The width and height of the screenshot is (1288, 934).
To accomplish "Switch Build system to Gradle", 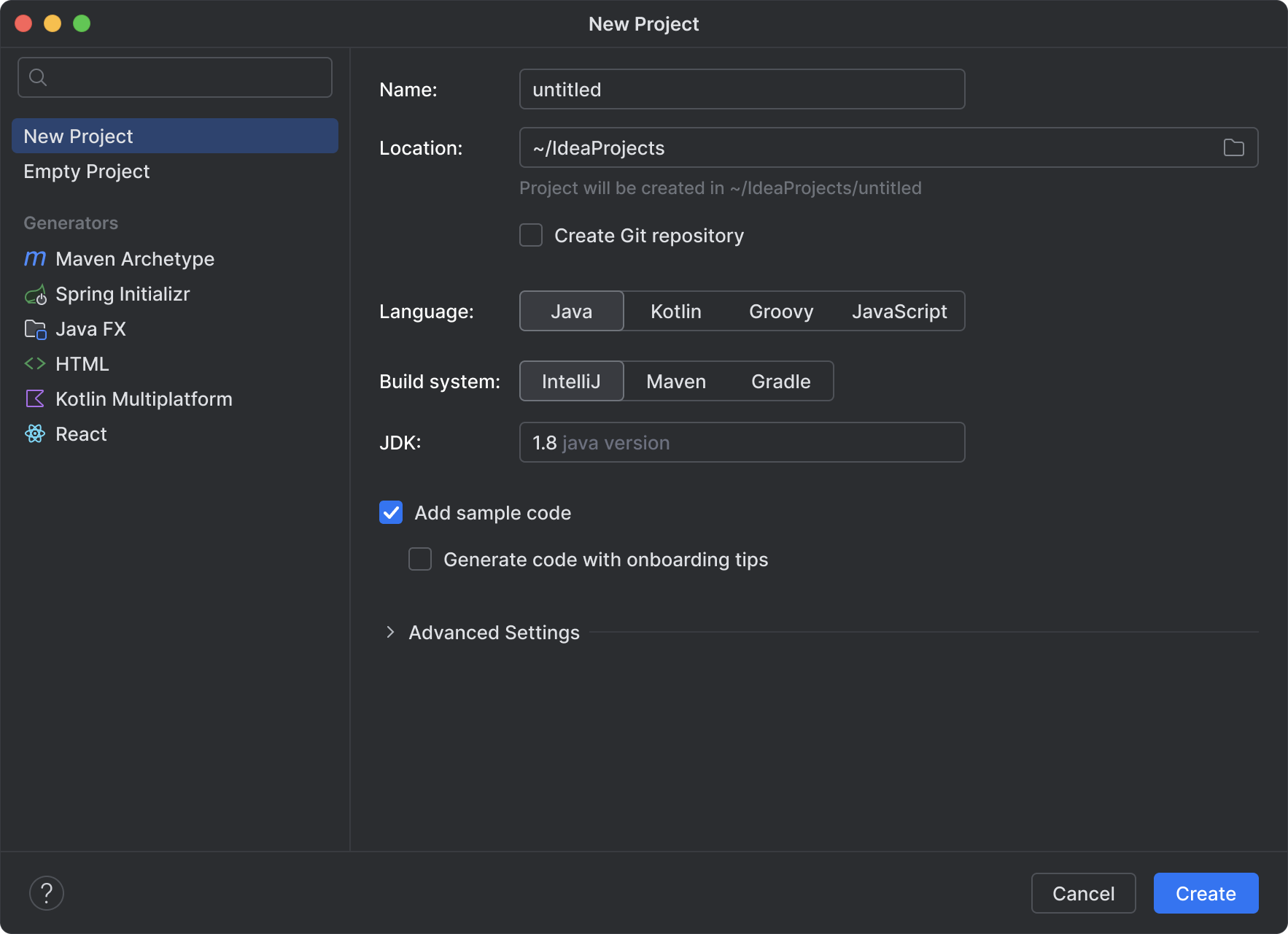I will click(780, 381).
